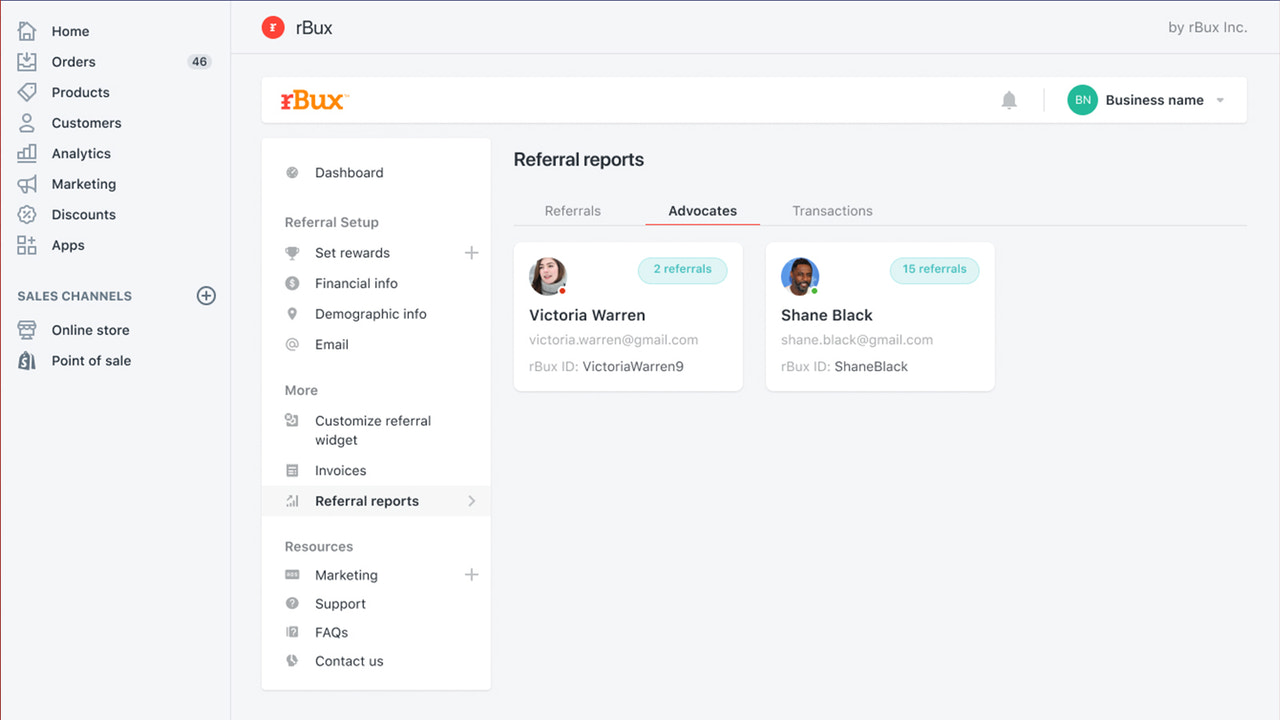Open the Business name dropdown

point(1153,100)
